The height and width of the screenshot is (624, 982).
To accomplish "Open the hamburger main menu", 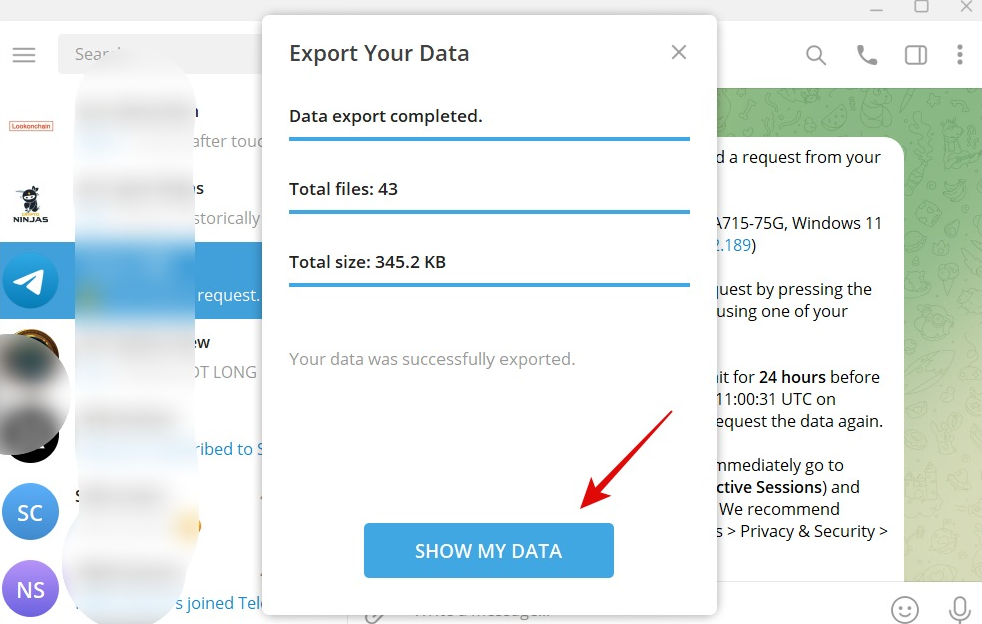I will coord(24,55).
